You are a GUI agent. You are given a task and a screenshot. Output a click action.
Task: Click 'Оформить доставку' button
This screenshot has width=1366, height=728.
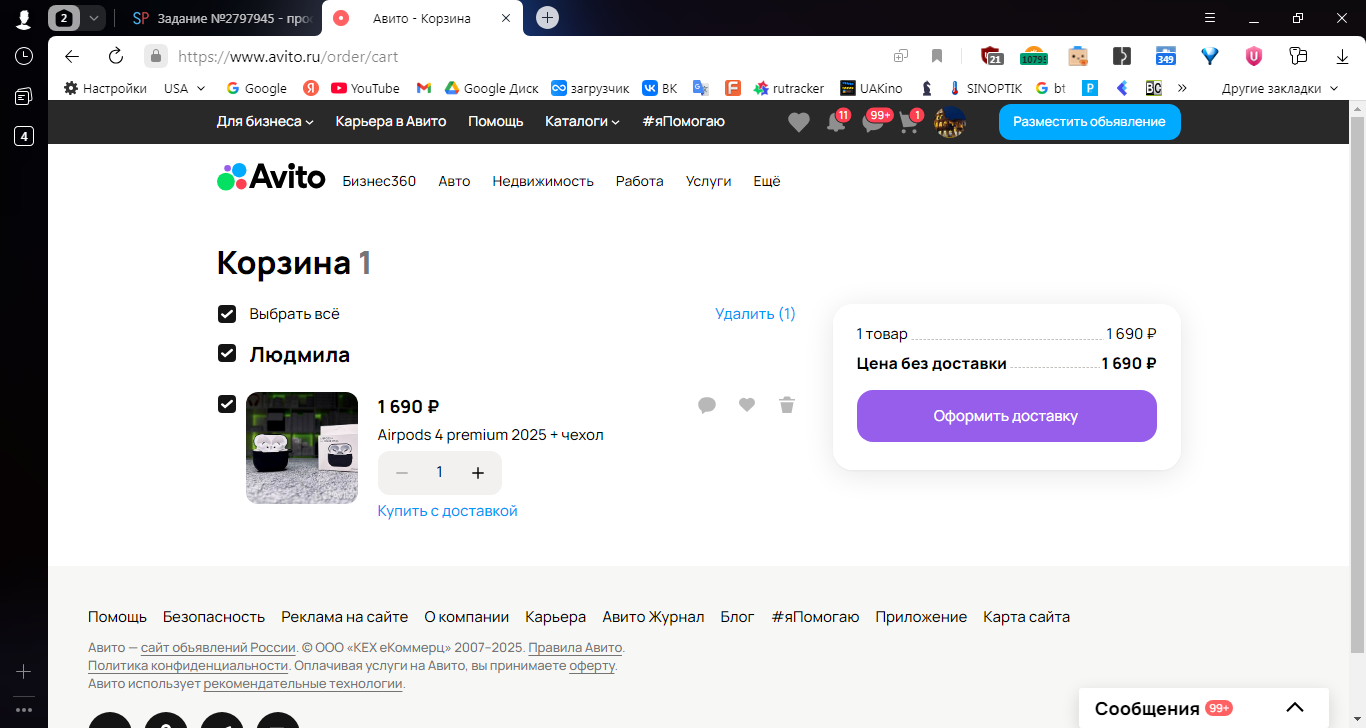pos(1007,416)
